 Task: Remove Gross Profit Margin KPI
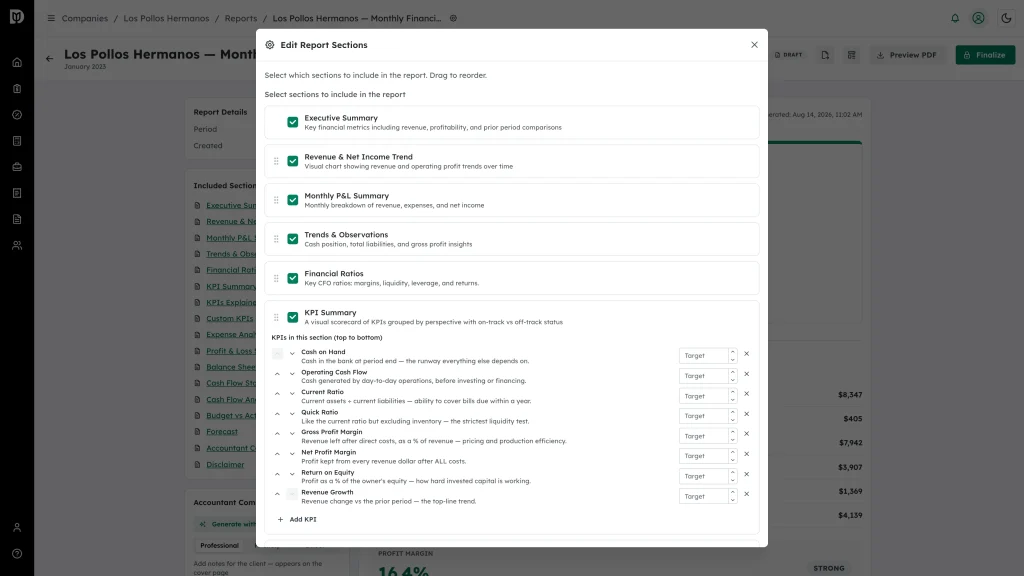(x=746, y=434)
